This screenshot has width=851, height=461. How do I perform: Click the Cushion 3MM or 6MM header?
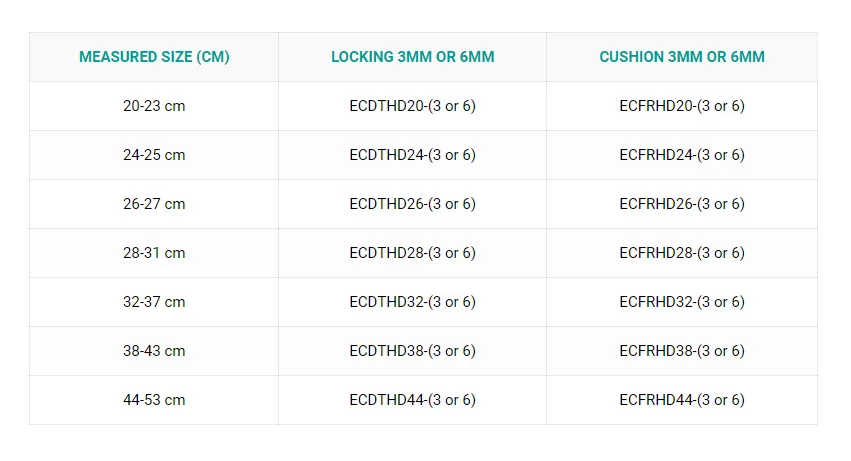[x=682, y=57]
